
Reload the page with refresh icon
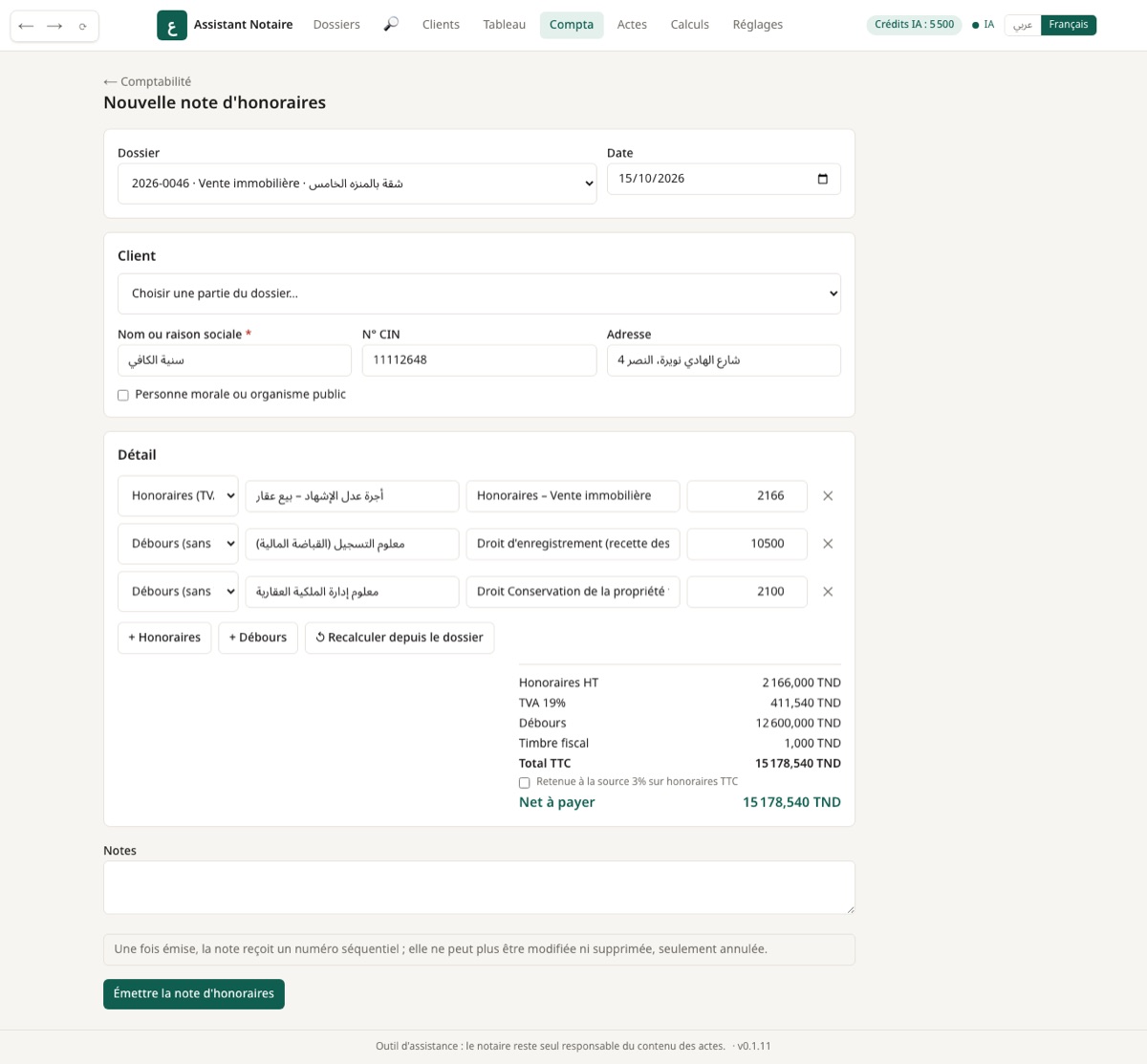click(83, 26)
